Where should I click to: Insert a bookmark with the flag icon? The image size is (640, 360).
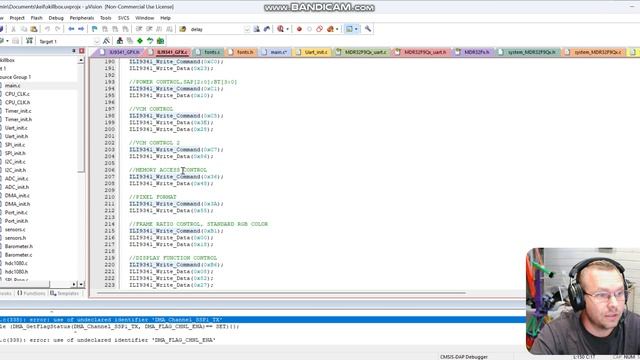click(x=95, y=29)
